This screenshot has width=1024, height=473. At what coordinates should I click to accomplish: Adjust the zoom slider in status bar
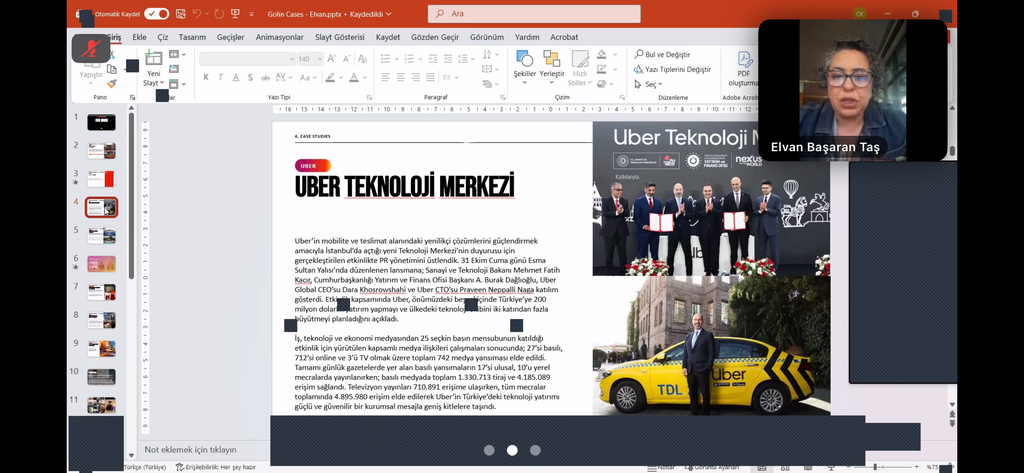[875, 467]
